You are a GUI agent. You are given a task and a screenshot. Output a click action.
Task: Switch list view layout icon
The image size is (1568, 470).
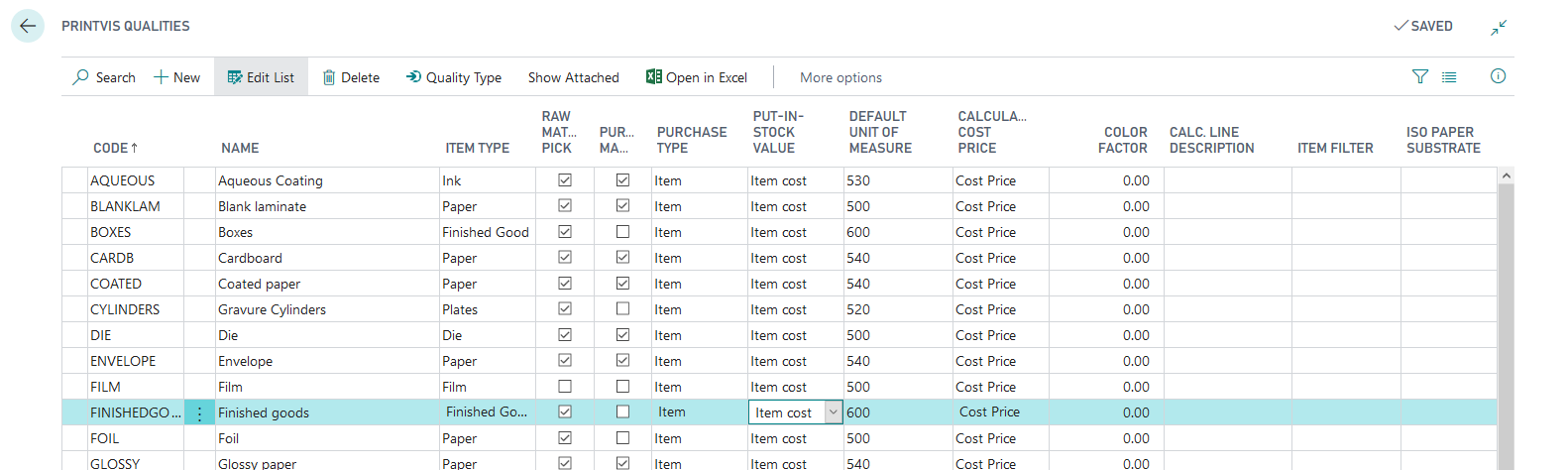pyautogui.click(x=1449, y=76)
